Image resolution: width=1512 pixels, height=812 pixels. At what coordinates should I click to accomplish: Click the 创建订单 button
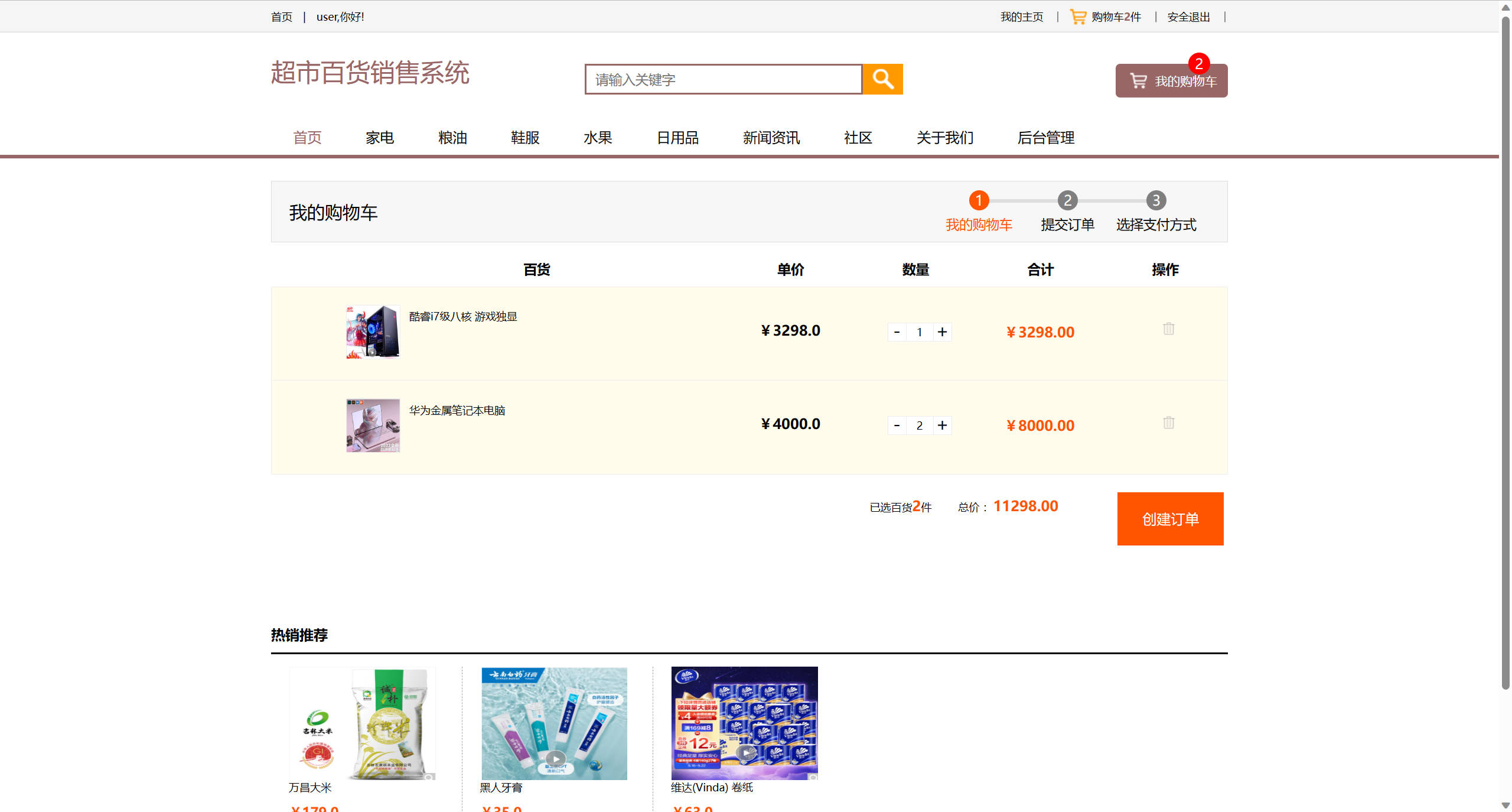coord(1170,519)
